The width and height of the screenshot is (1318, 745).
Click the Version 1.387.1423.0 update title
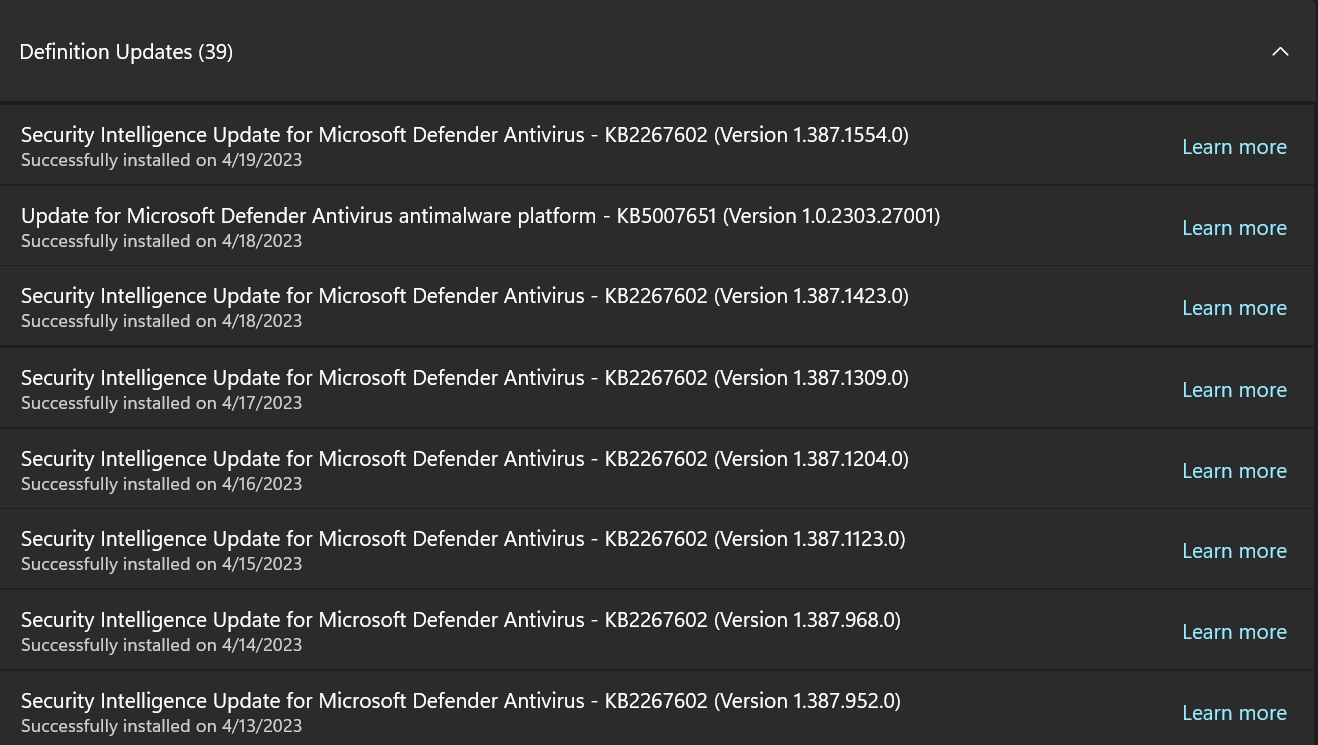point(464,296)
